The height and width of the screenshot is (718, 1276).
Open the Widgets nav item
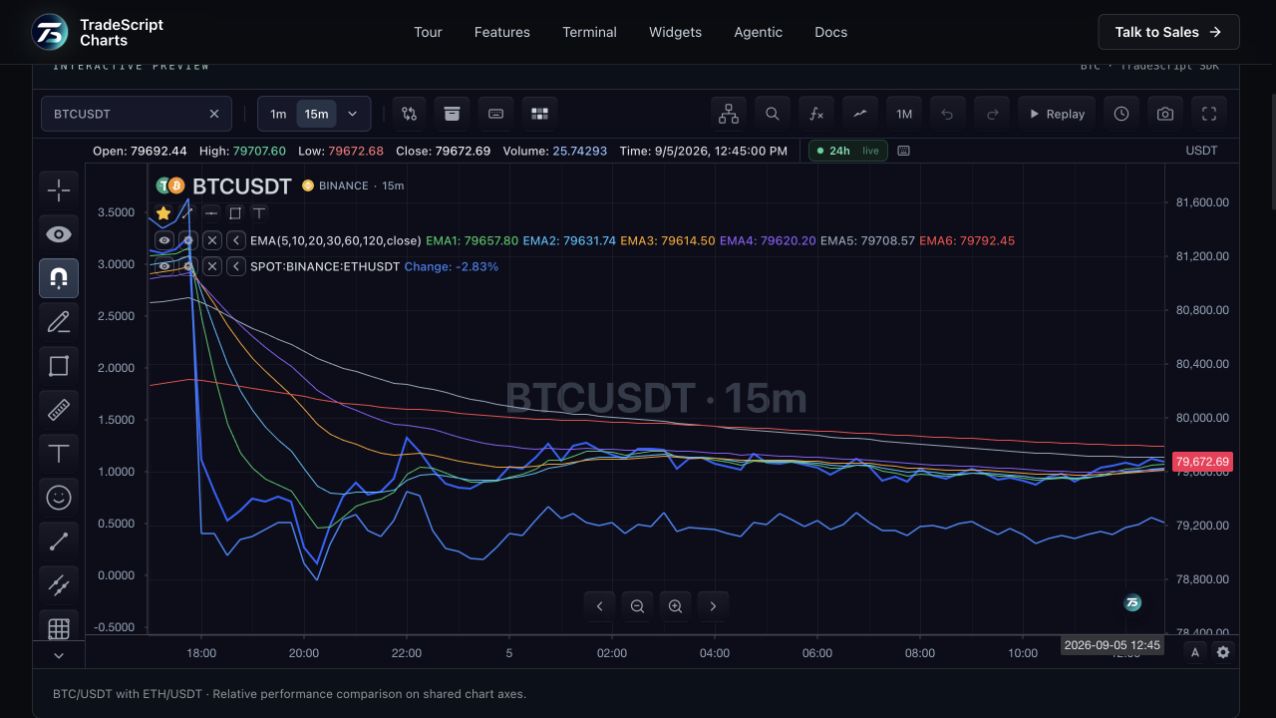point(675,32)
